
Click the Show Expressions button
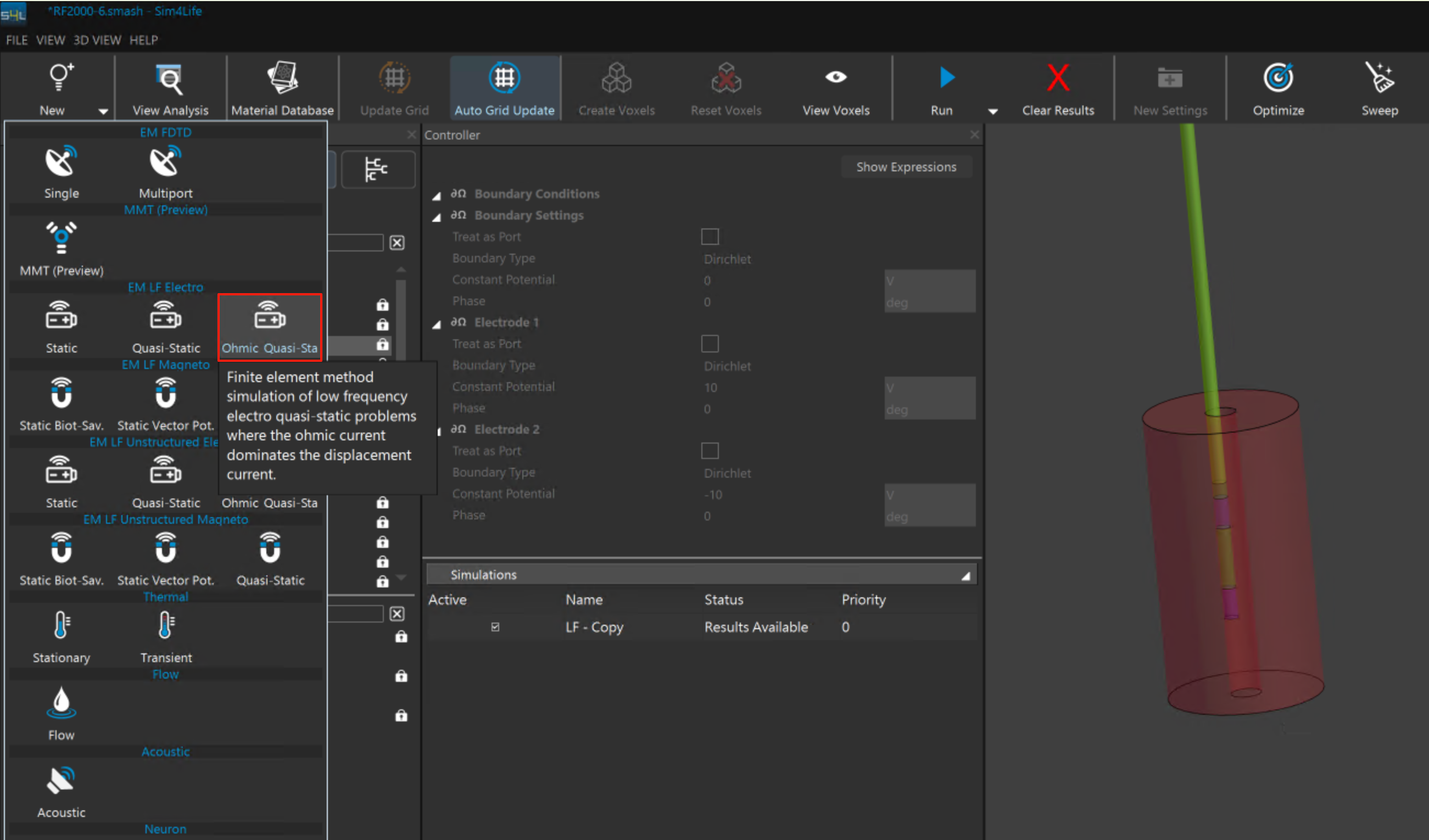pyautogui.click(x=906, y=167)
